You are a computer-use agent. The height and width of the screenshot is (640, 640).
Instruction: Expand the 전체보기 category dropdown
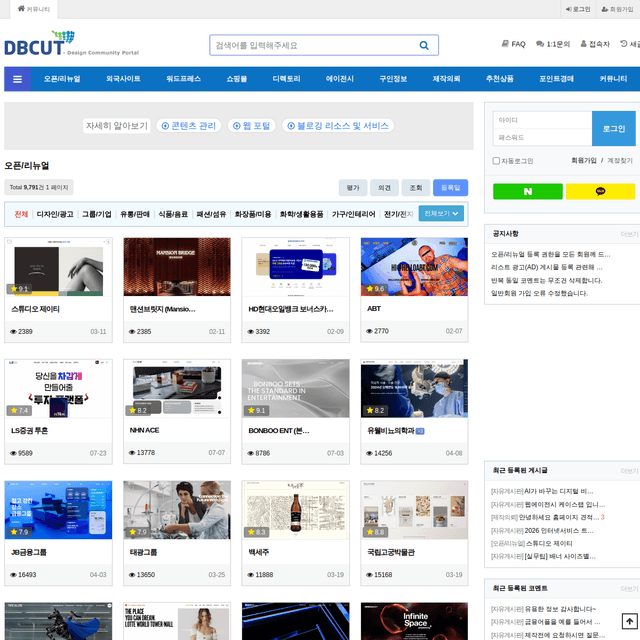441,213
